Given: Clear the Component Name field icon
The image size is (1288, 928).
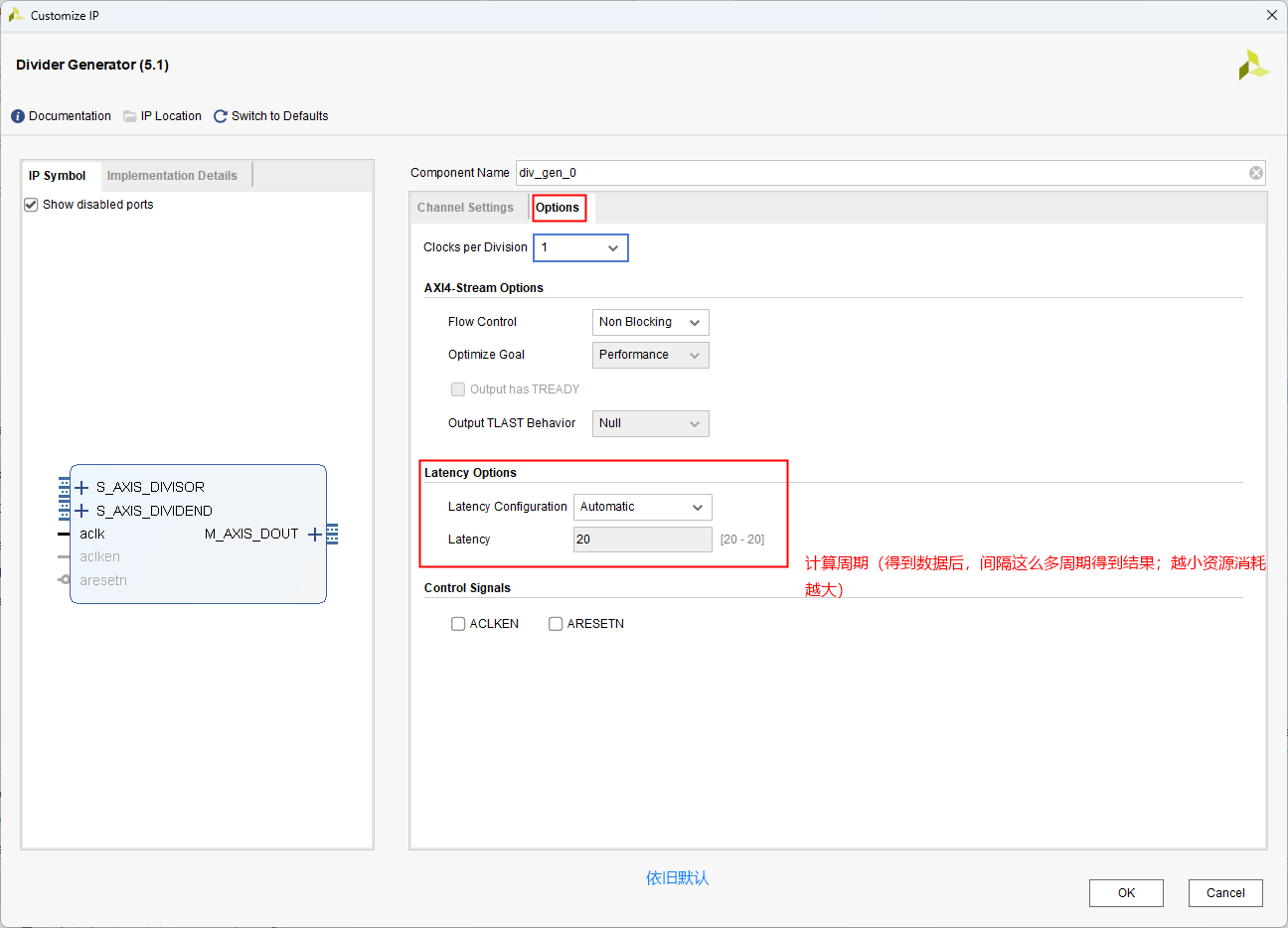Looking at the screenshot, I should point(1256,173).
